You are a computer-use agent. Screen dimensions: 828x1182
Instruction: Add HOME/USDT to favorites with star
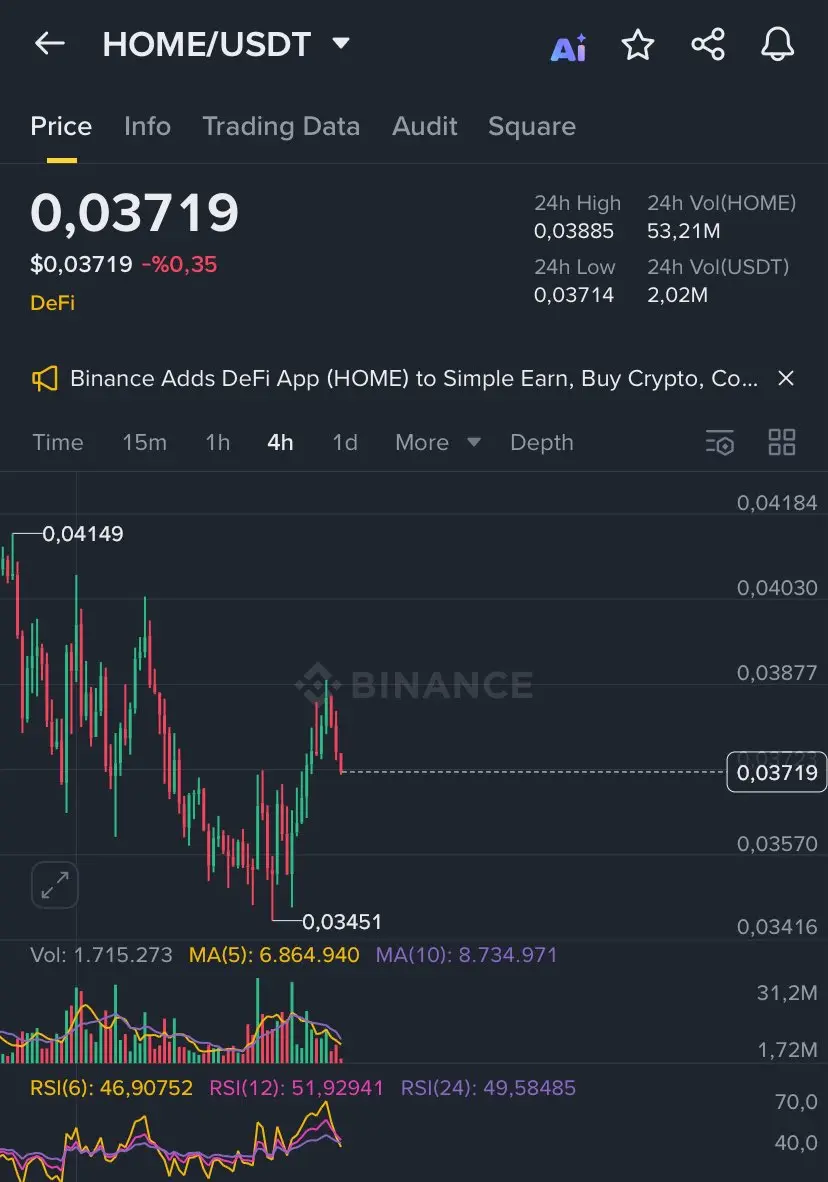pos(637,44)
